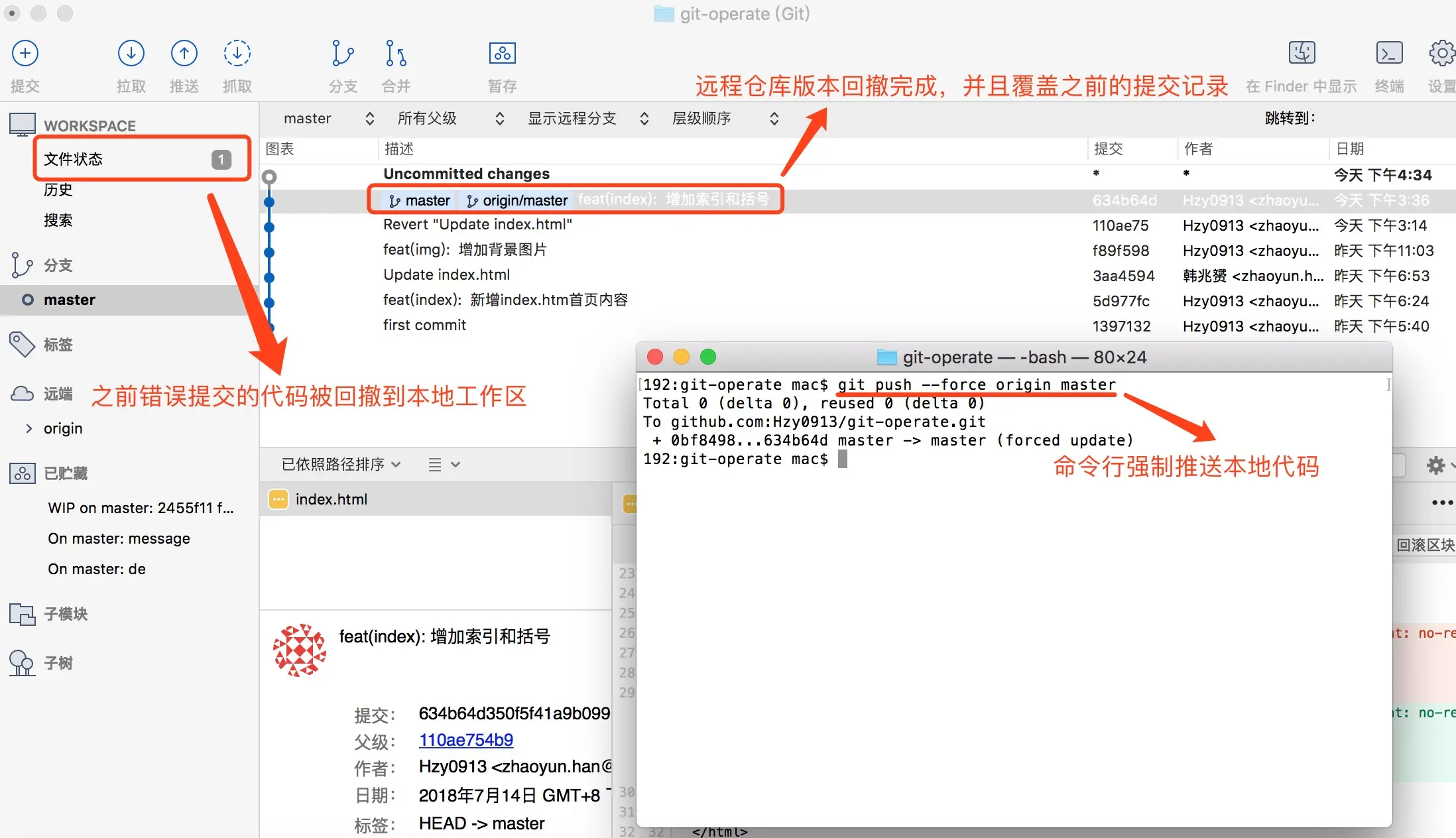Click the branches (分支) sidebar icon
The image size is (1456, 838).
point(22,265)
